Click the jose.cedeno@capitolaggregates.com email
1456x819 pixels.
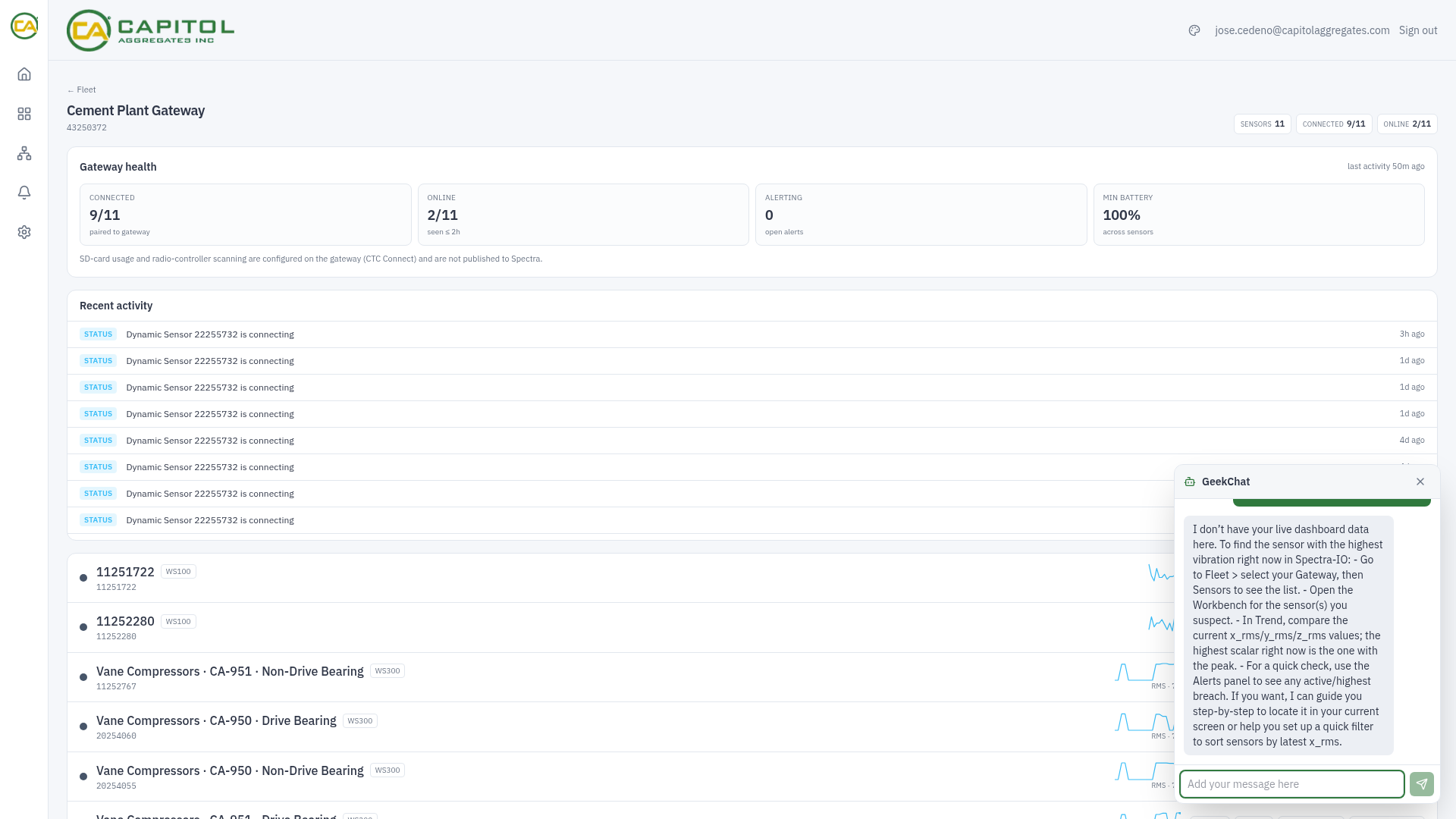[1302, 30]
